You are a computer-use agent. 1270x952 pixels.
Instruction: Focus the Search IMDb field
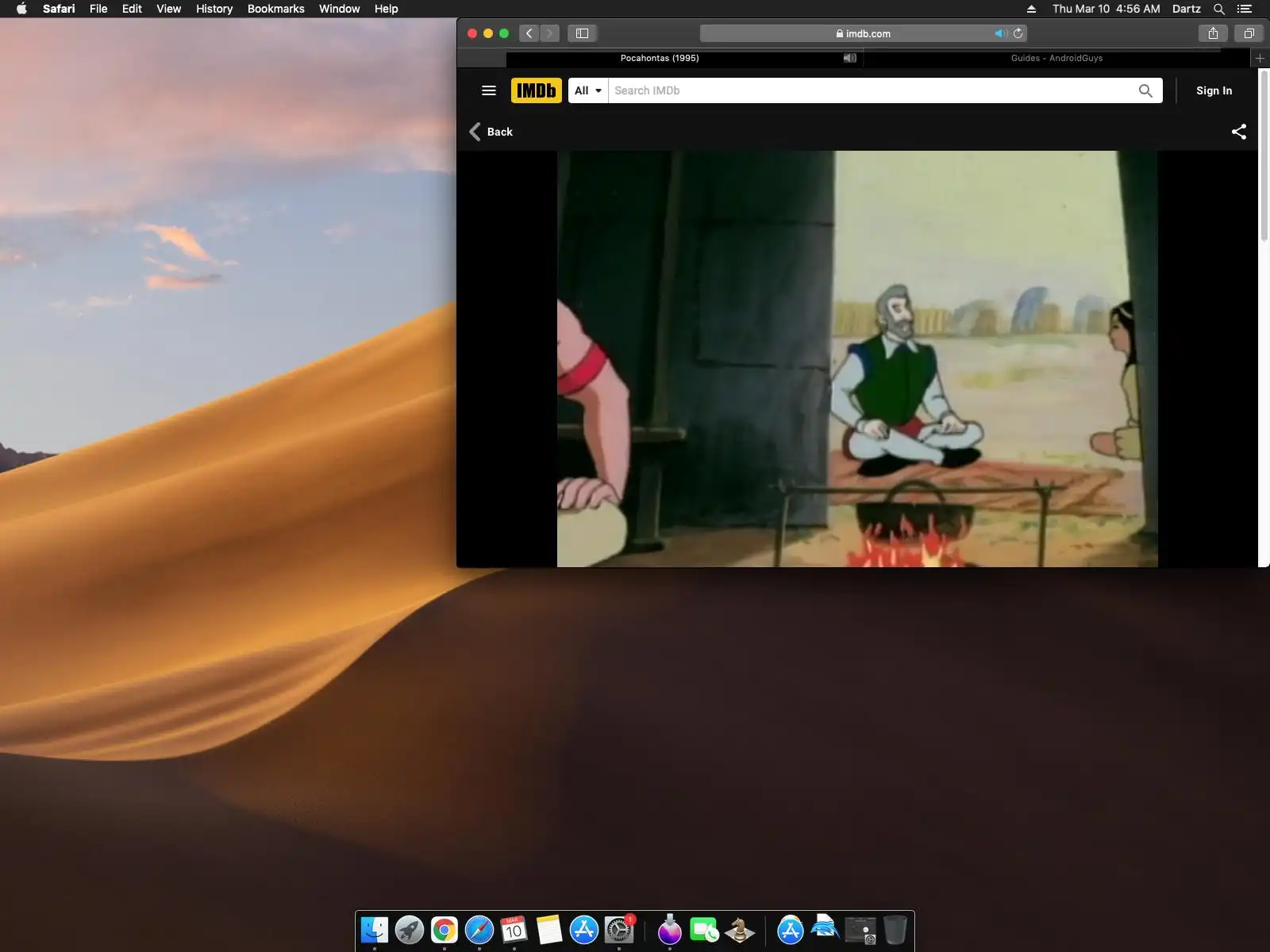[870, 90]
